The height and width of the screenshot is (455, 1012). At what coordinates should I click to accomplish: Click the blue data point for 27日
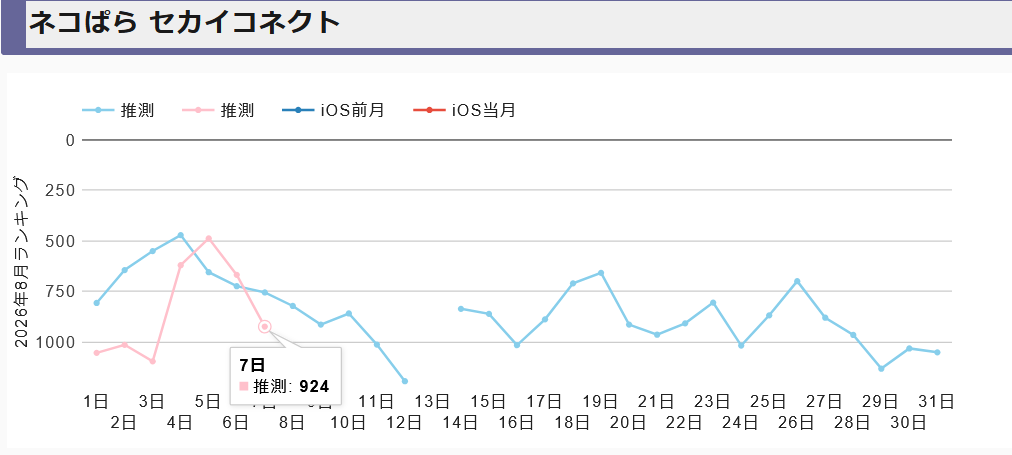tap(825, 318)
